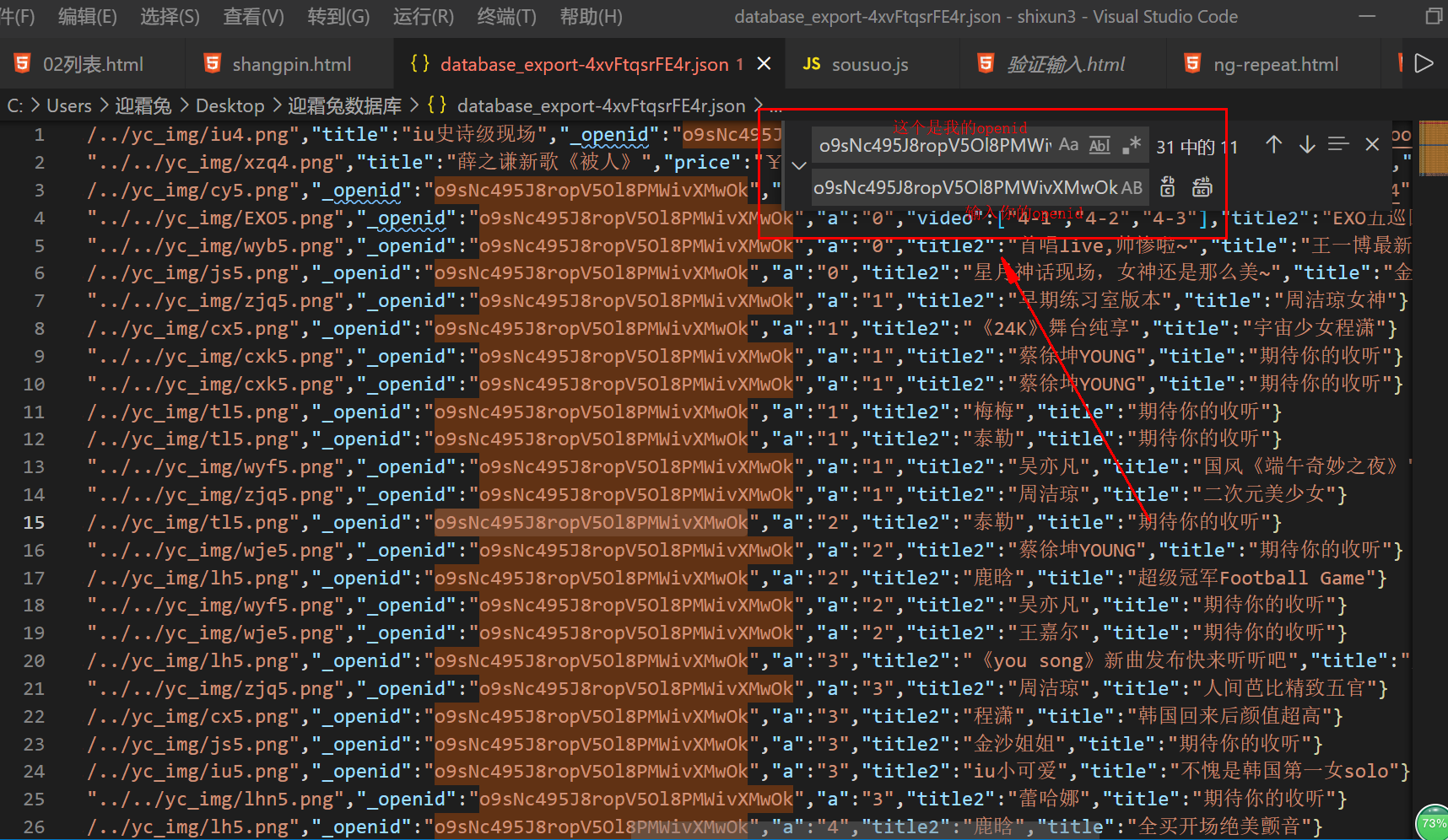Image resolution: width=1448 pixels, height=840 pixels.
Task: Click line number 1 in gutter
Action: 39,135
